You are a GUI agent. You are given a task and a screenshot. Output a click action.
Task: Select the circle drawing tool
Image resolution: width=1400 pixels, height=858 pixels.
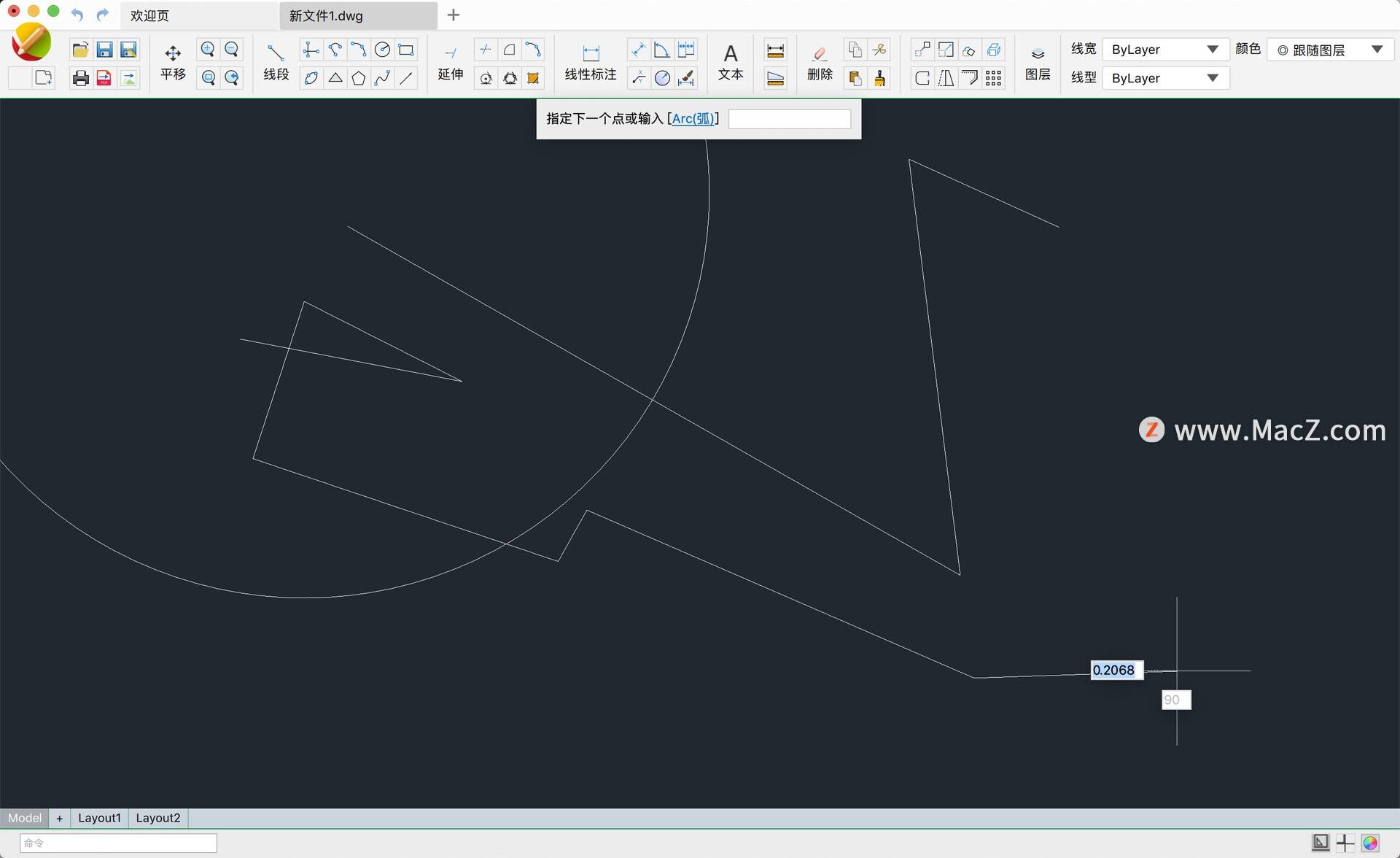[x=382, y=50]
